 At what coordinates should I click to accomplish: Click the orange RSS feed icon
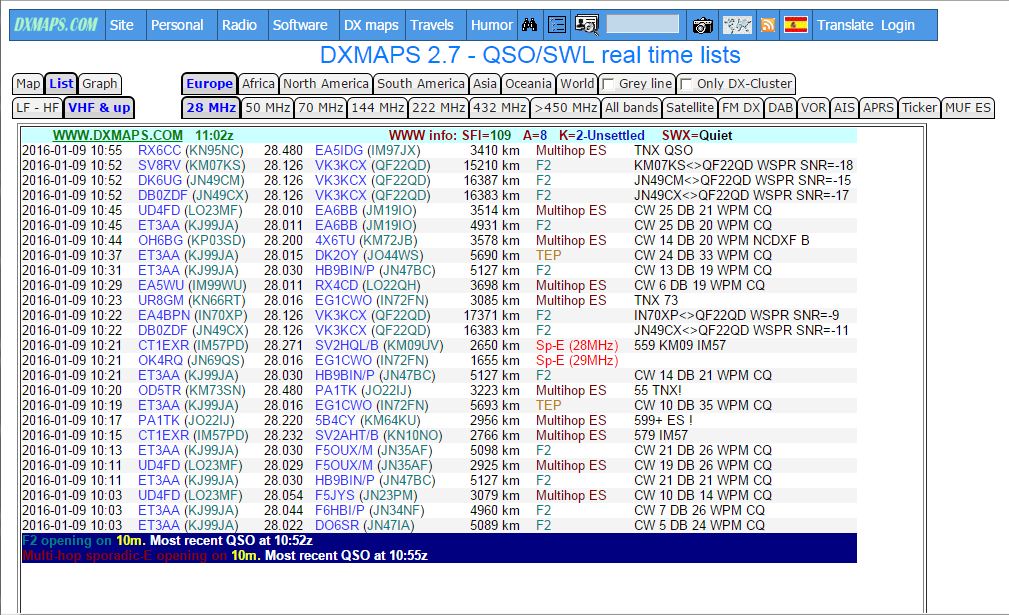(x=768, y=25)
